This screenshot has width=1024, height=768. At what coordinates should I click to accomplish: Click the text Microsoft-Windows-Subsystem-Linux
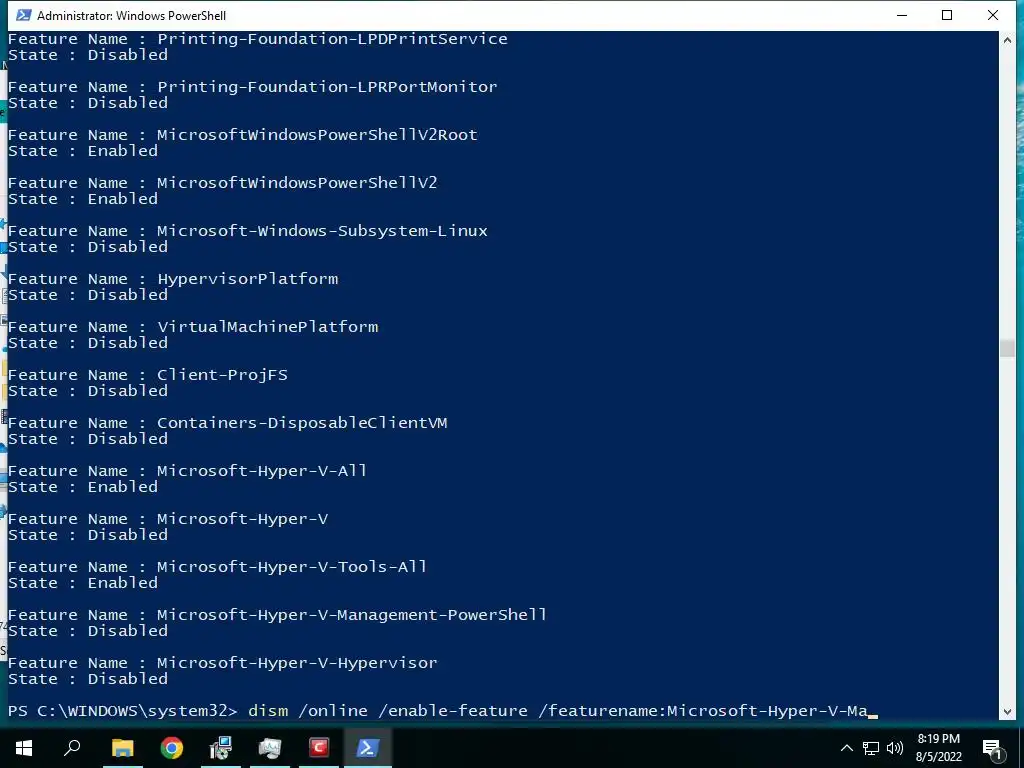click(323, 231)
